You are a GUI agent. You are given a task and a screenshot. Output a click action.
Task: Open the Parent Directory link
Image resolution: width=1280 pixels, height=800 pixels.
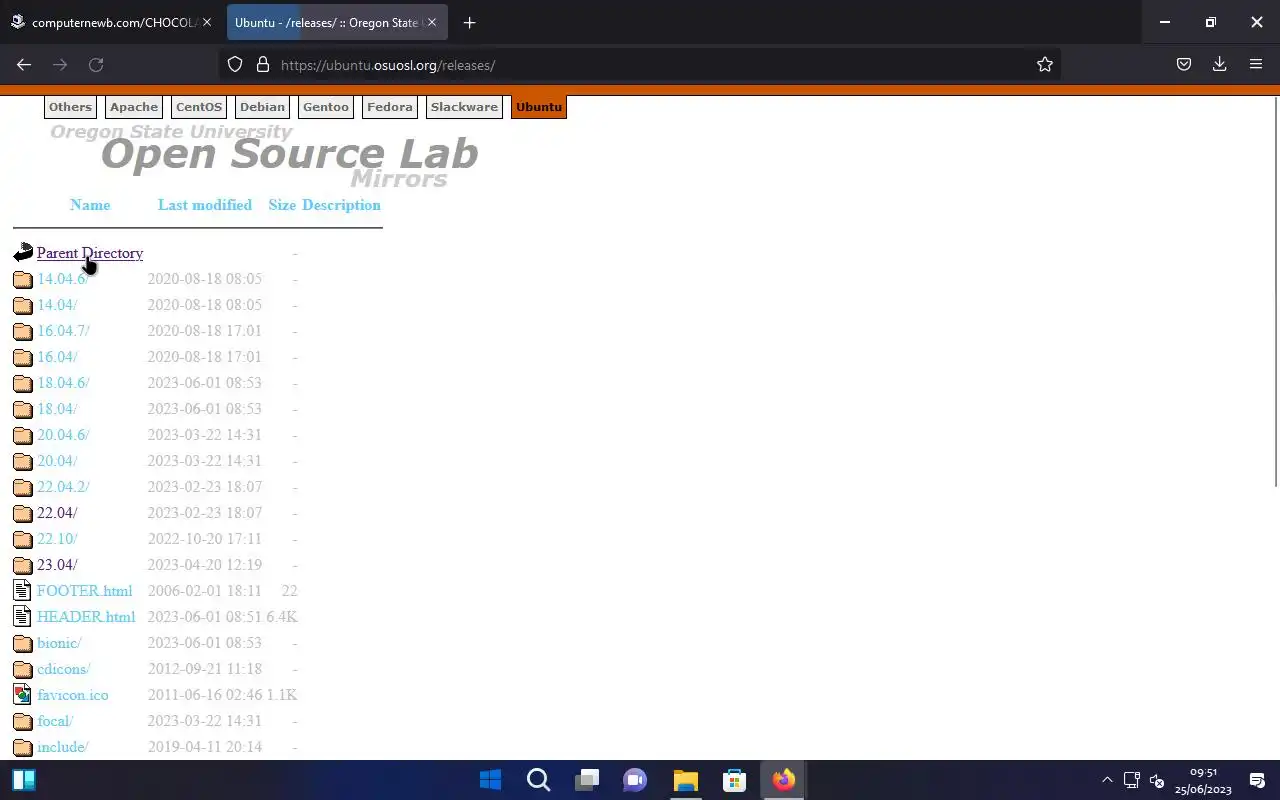click(90, 253)
